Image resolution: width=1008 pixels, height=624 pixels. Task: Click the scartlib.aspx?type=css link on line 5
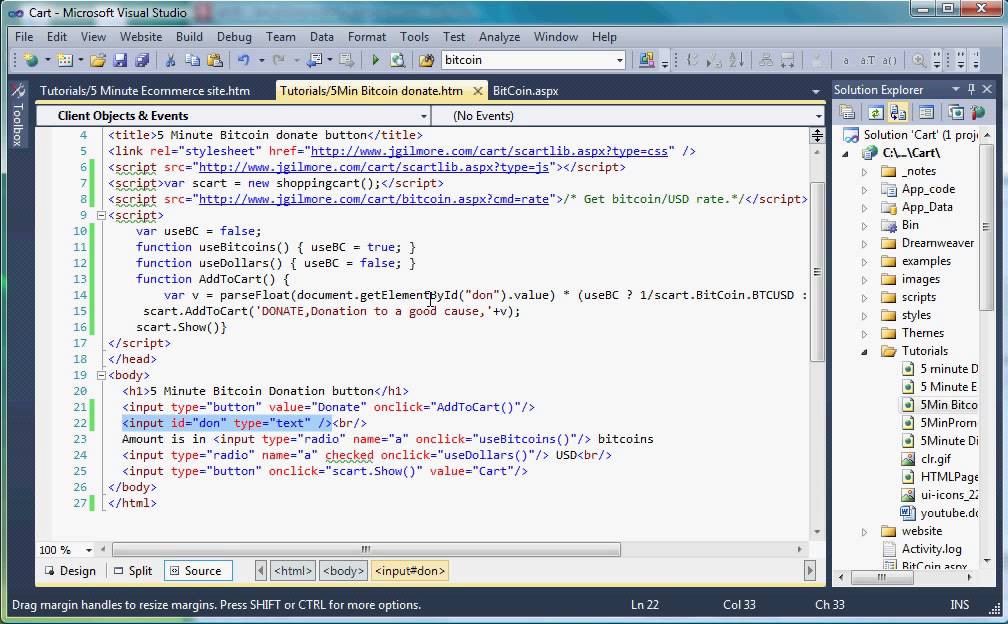point(489,151)
